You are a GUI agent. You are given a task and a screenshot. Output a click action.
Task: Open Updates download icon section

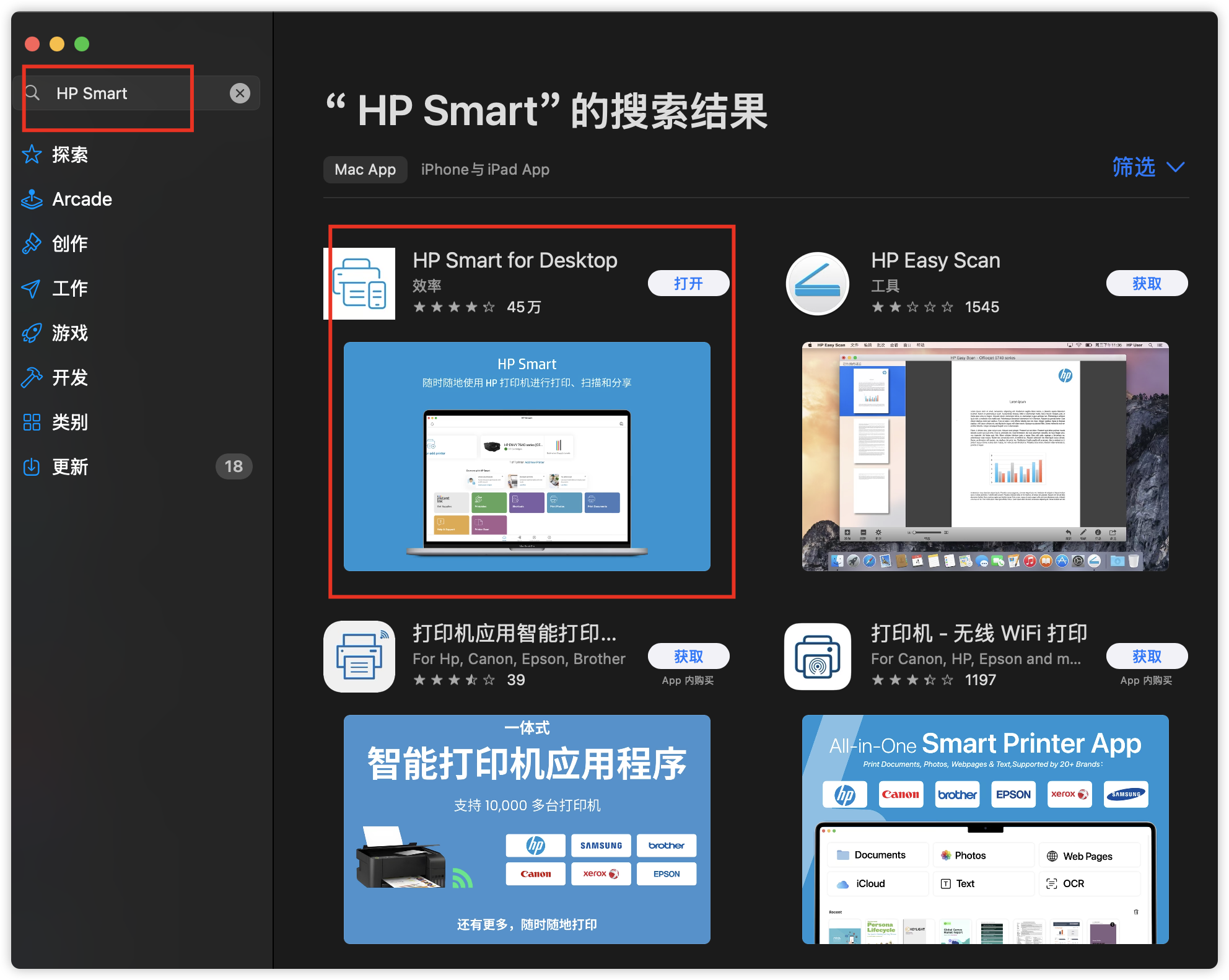(x=32, y=466)
